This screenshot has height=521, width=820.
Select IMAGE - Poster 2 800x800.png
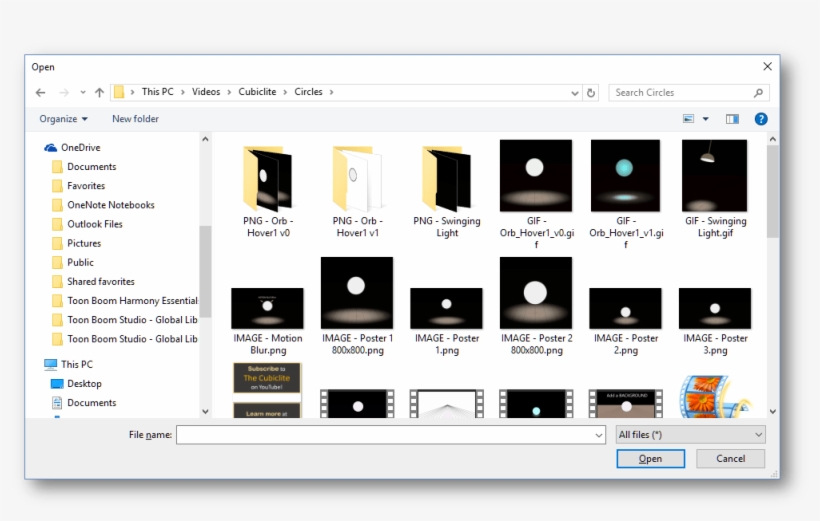(x=536, y=307)
